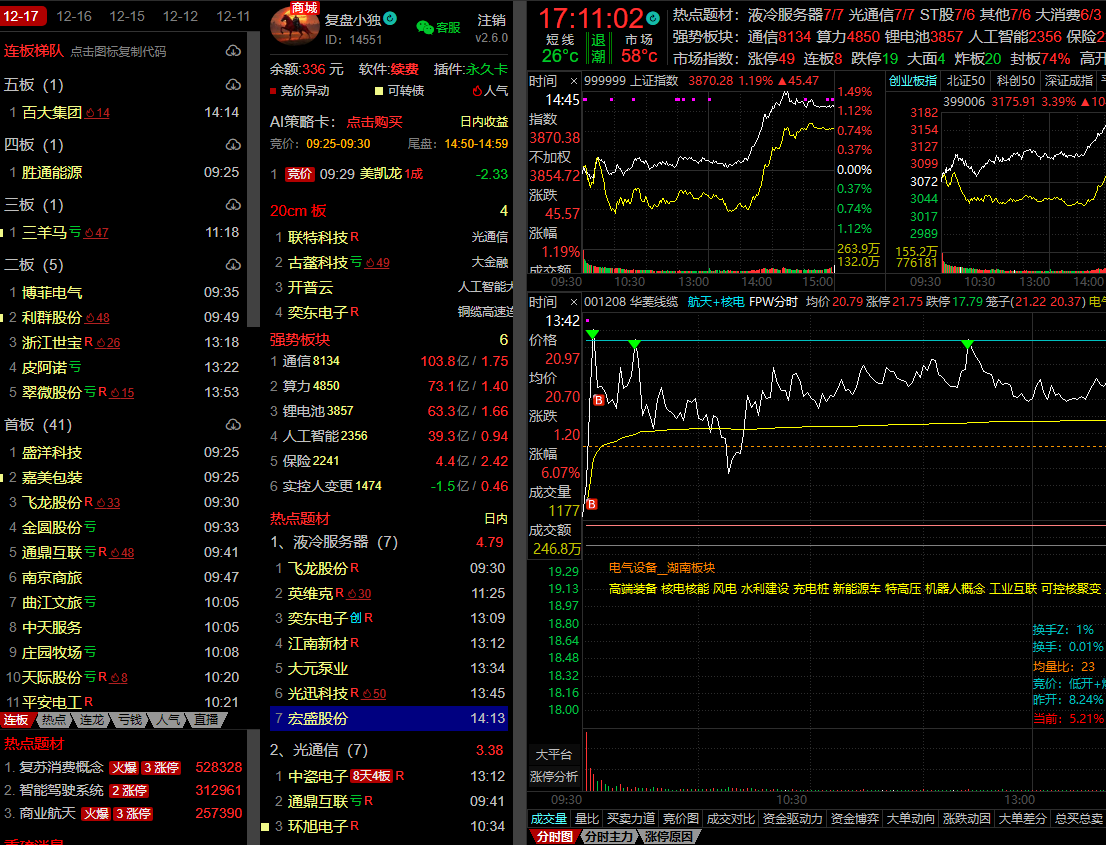Switch to the 创业板指 index tab
1106x845 pixels.
click(x=913, y=80)
